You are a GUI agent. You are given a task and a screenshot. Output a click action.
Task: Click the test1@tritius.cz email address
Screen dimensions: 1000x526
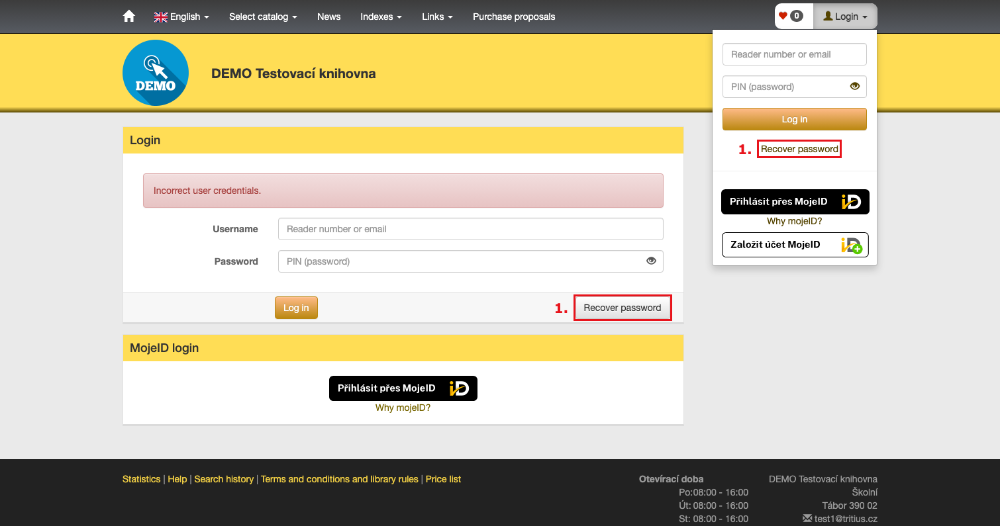pos(846,518)
